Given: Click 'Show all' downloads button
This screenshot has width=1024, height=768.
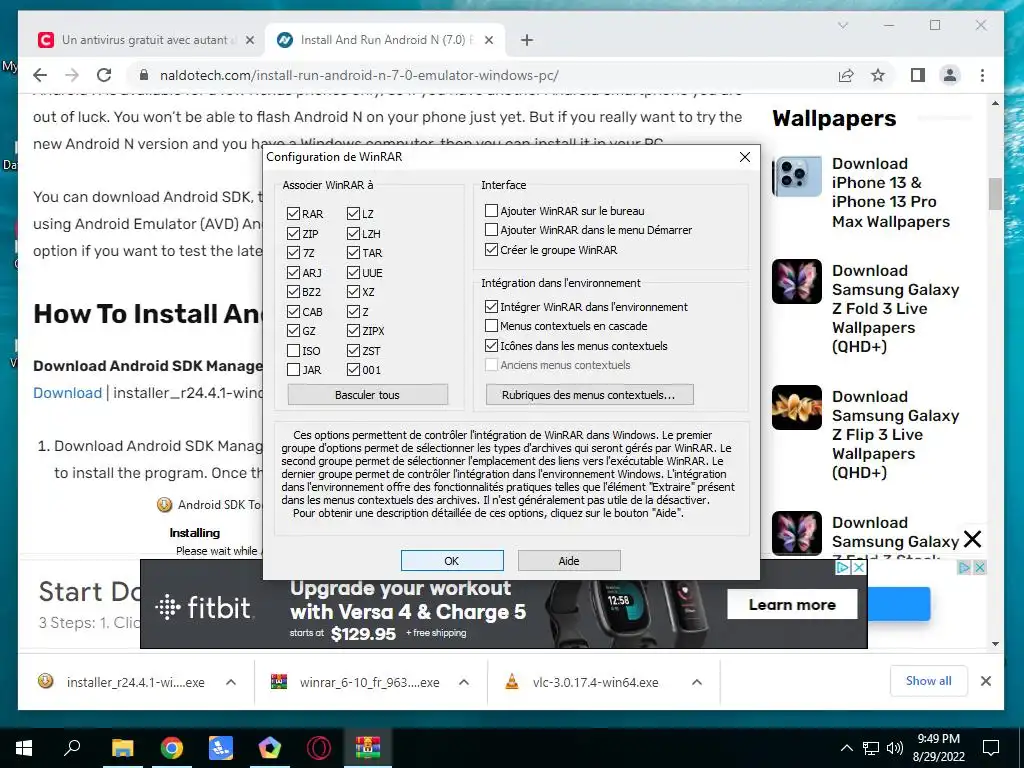Looking at the screenshot, I should 928,681.
